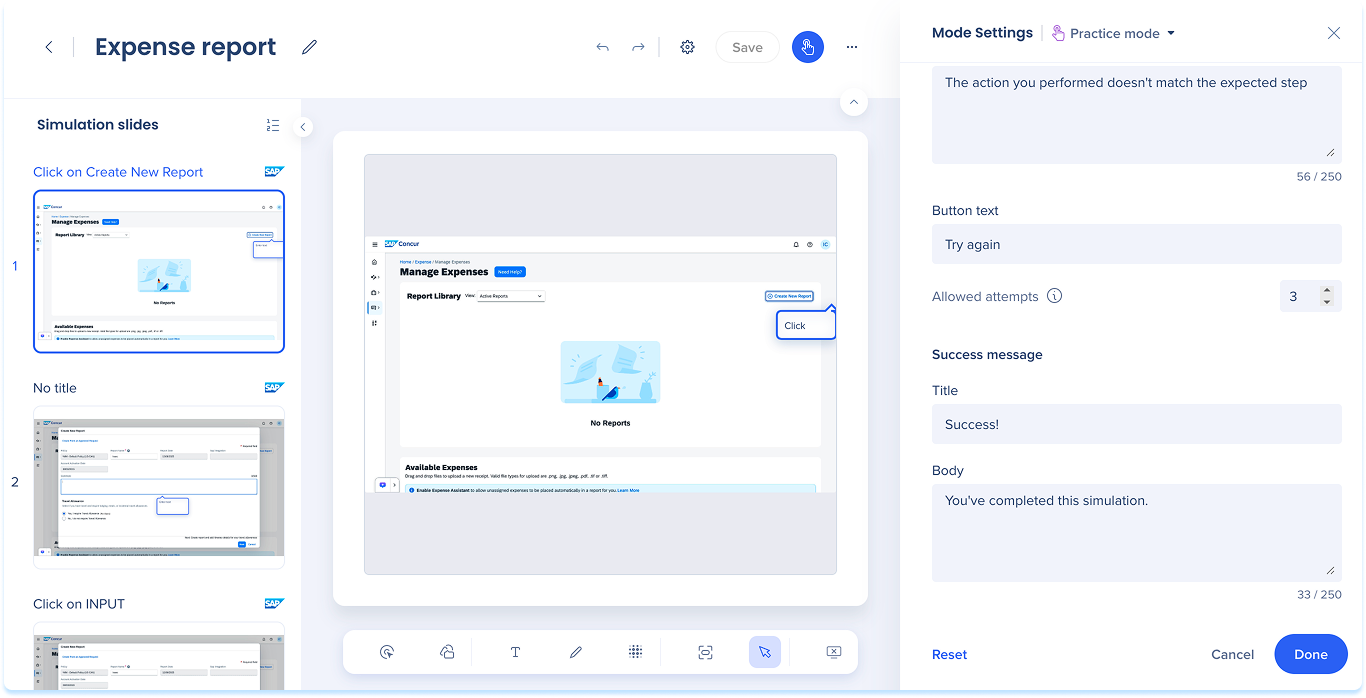Click the Cancel button
Viewport: 1366px width, 698px height.
(x=1232, y=654)
